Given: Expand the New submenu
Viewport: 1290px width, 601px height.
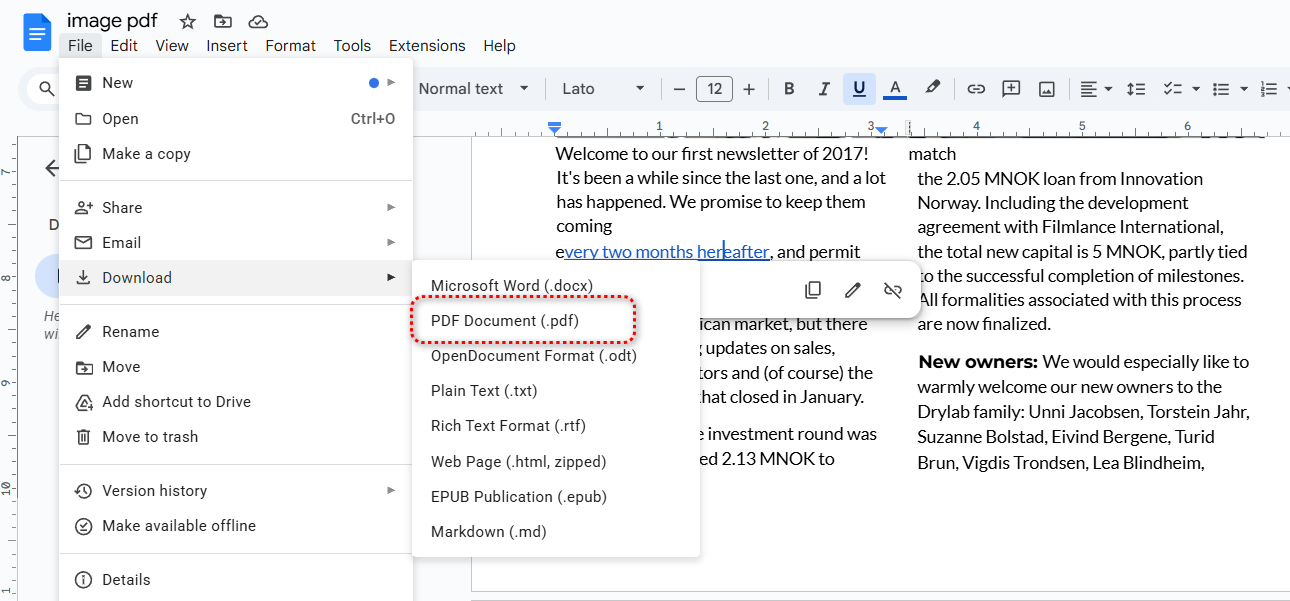Looking at the screenshot, I should [x=236, y=83].
